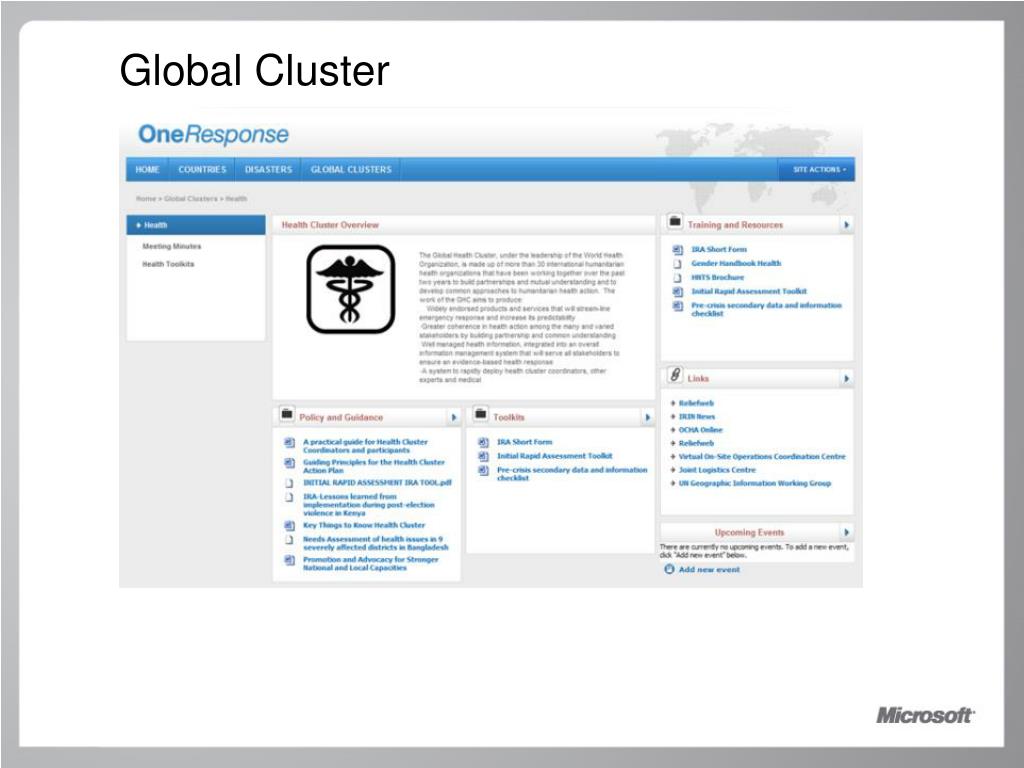Open the Joint Logistics Centre link

pos(717,470)
